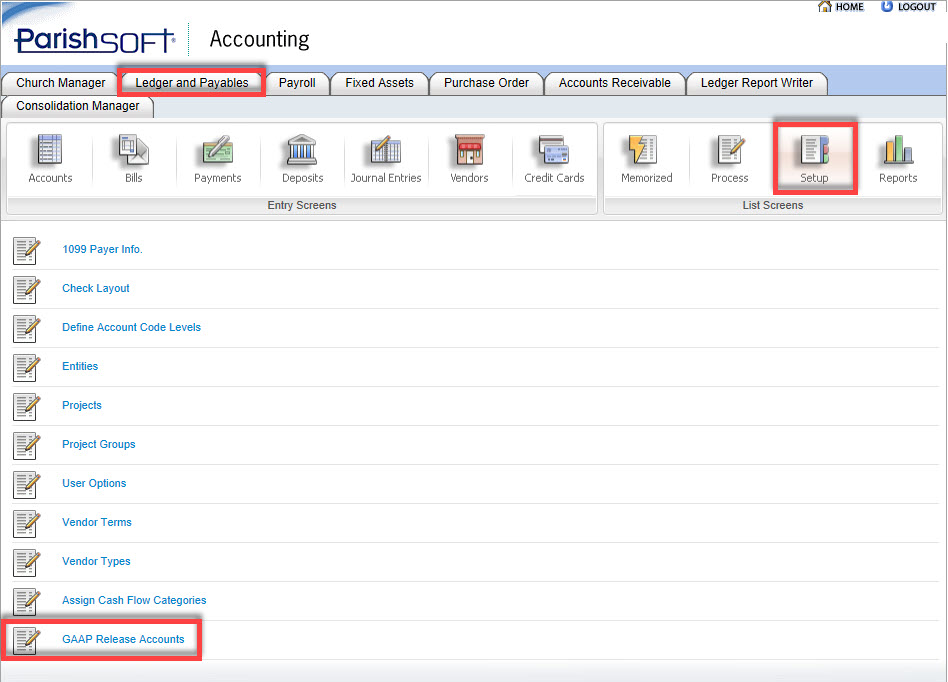
Task: Switch to the Consolidation Manager tab
Action: pos(77,106)
